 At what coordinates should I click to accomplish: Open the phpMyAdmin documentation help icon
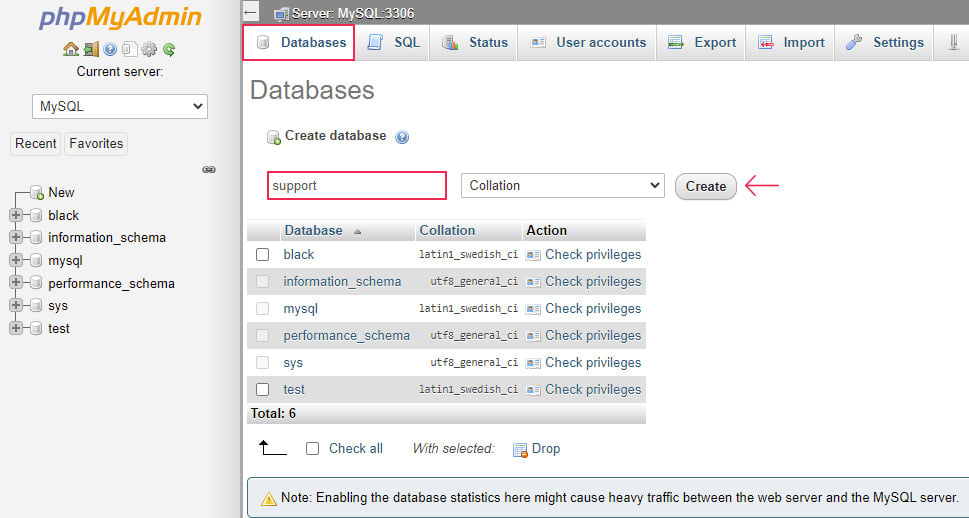[110, 49]
